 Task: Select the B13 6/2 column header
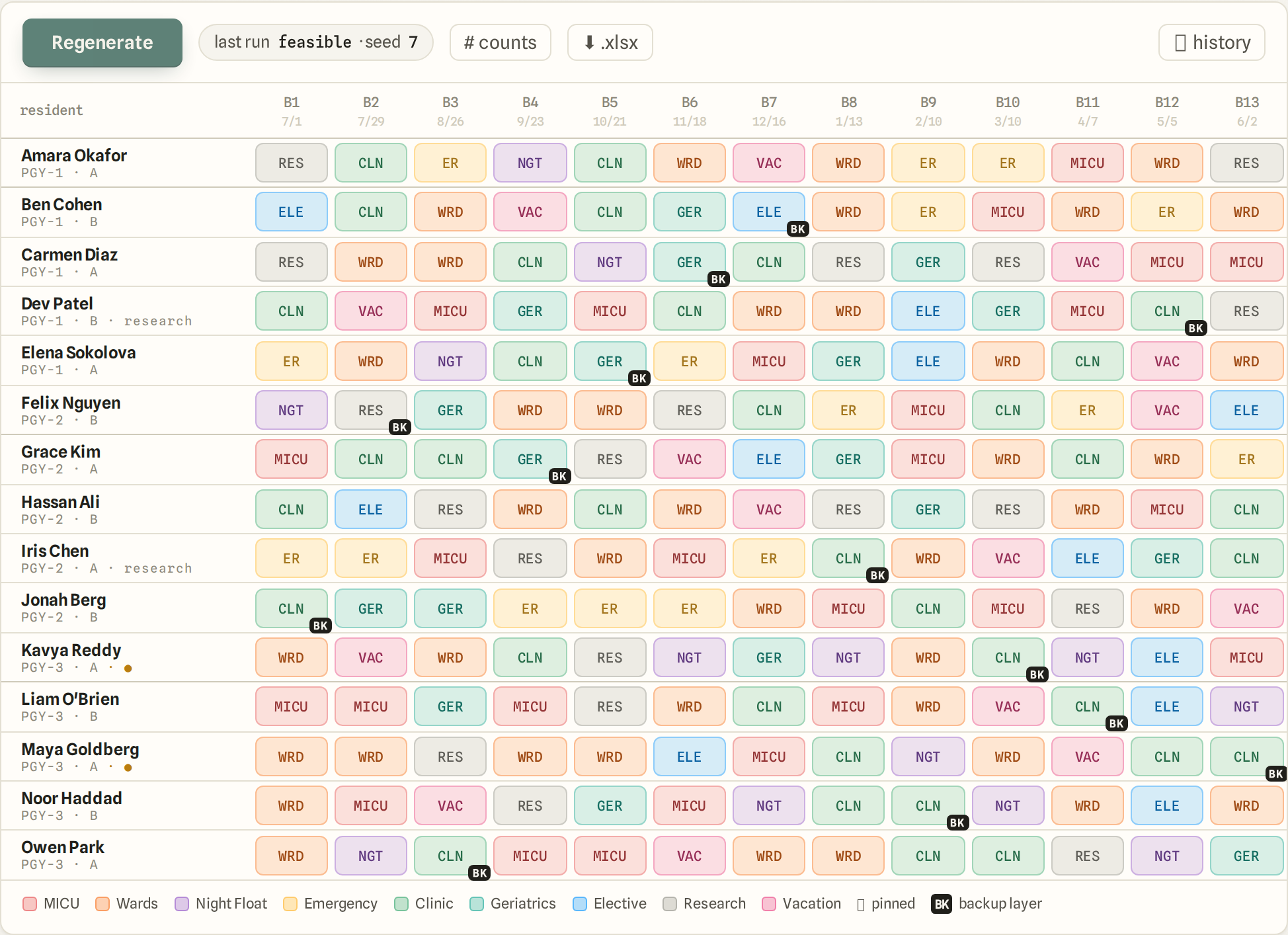(1247, 111)
